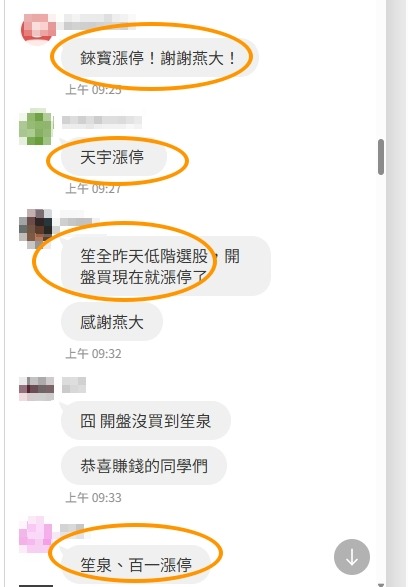
Task: Click the timestamp 上午 09:32
Action: pos(94,353)
